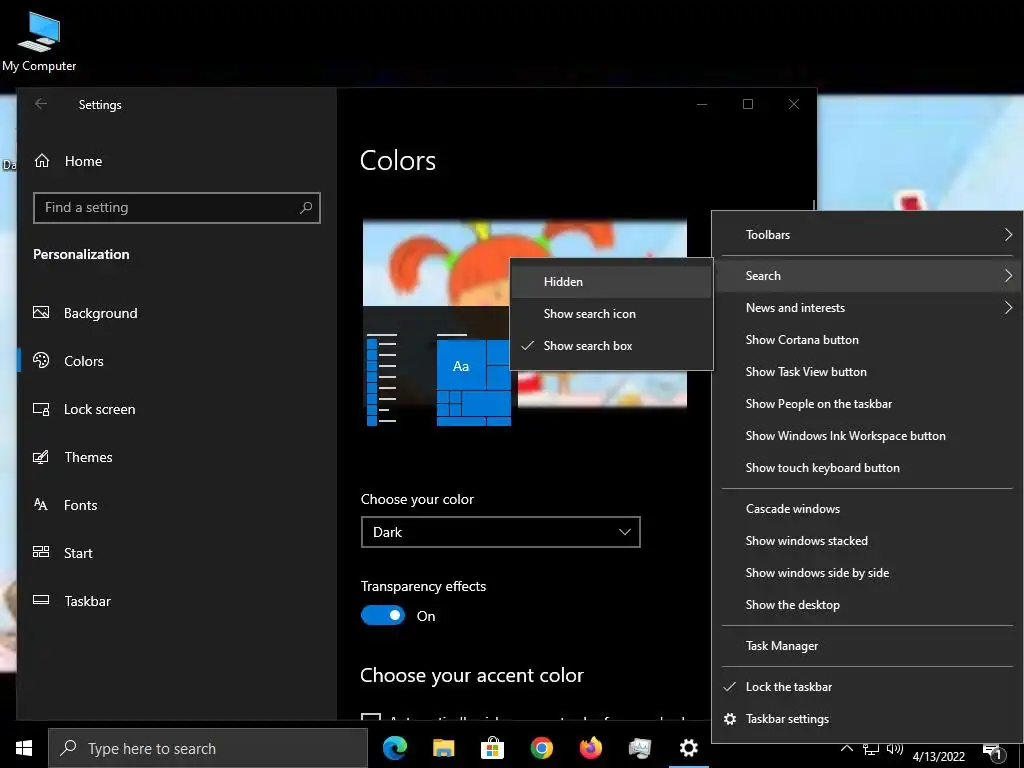The height and width of the screenshot is (768, 1024).
Task: Click the Find a setting field
Action: click(176, 208)
